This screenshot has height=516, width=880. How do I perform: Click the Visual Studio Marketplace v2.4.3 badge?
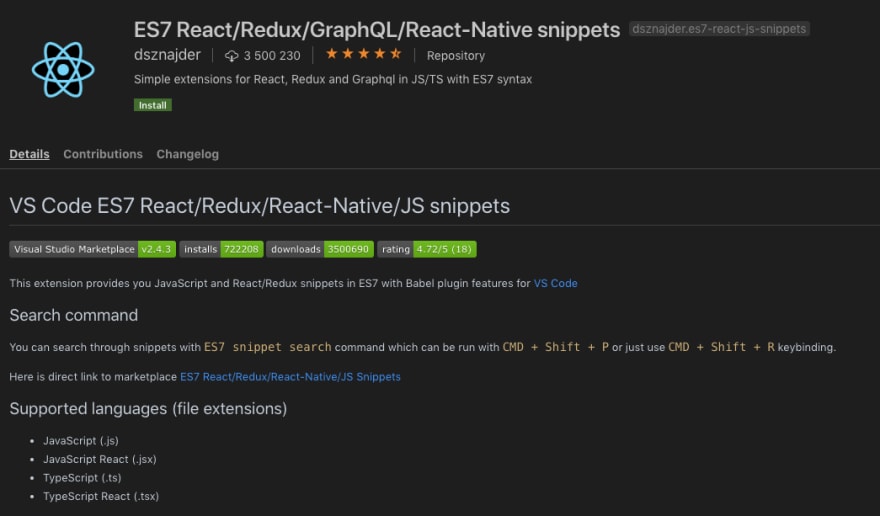[93, 249]
